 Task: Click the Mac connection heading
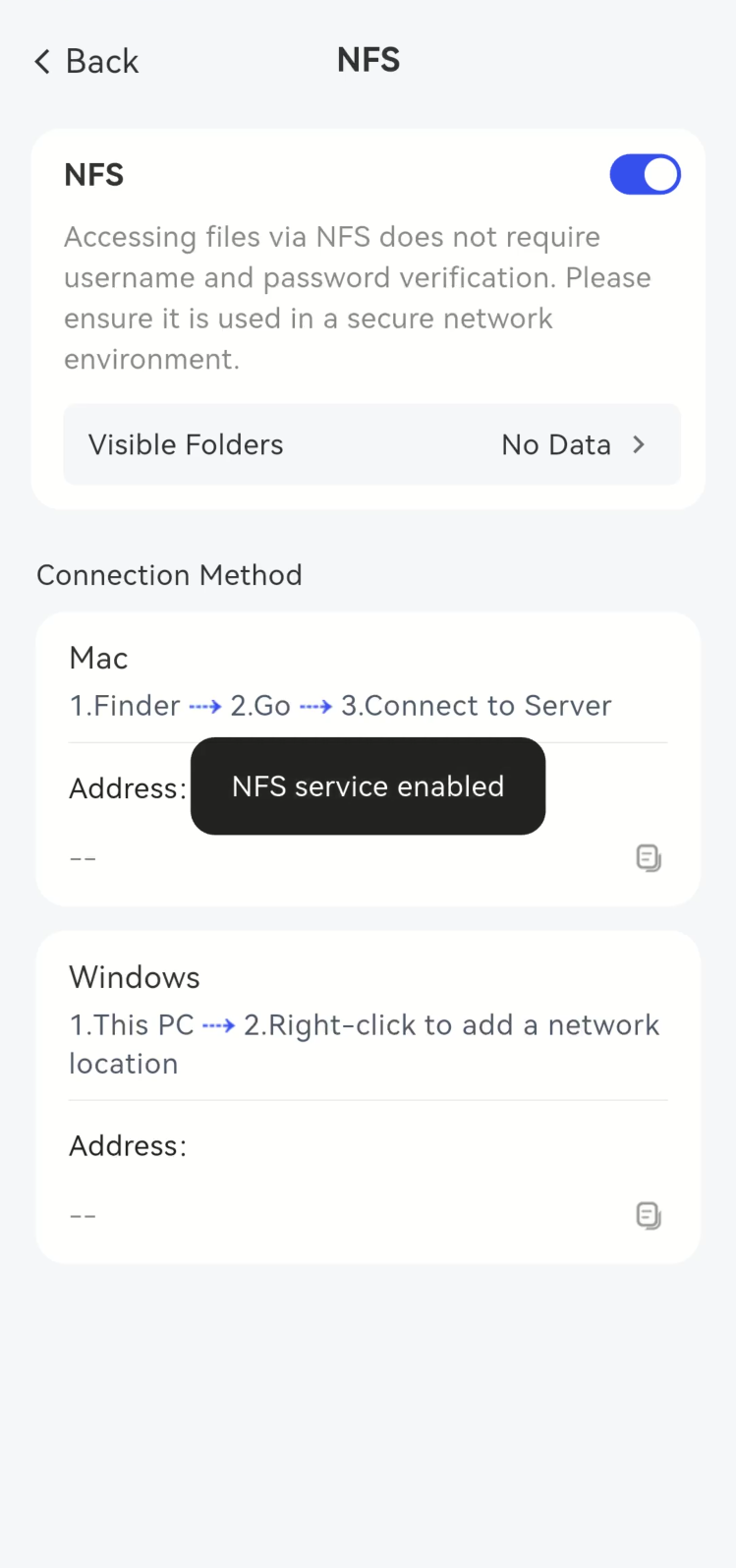pyautogui.click(x=98, y=658)
